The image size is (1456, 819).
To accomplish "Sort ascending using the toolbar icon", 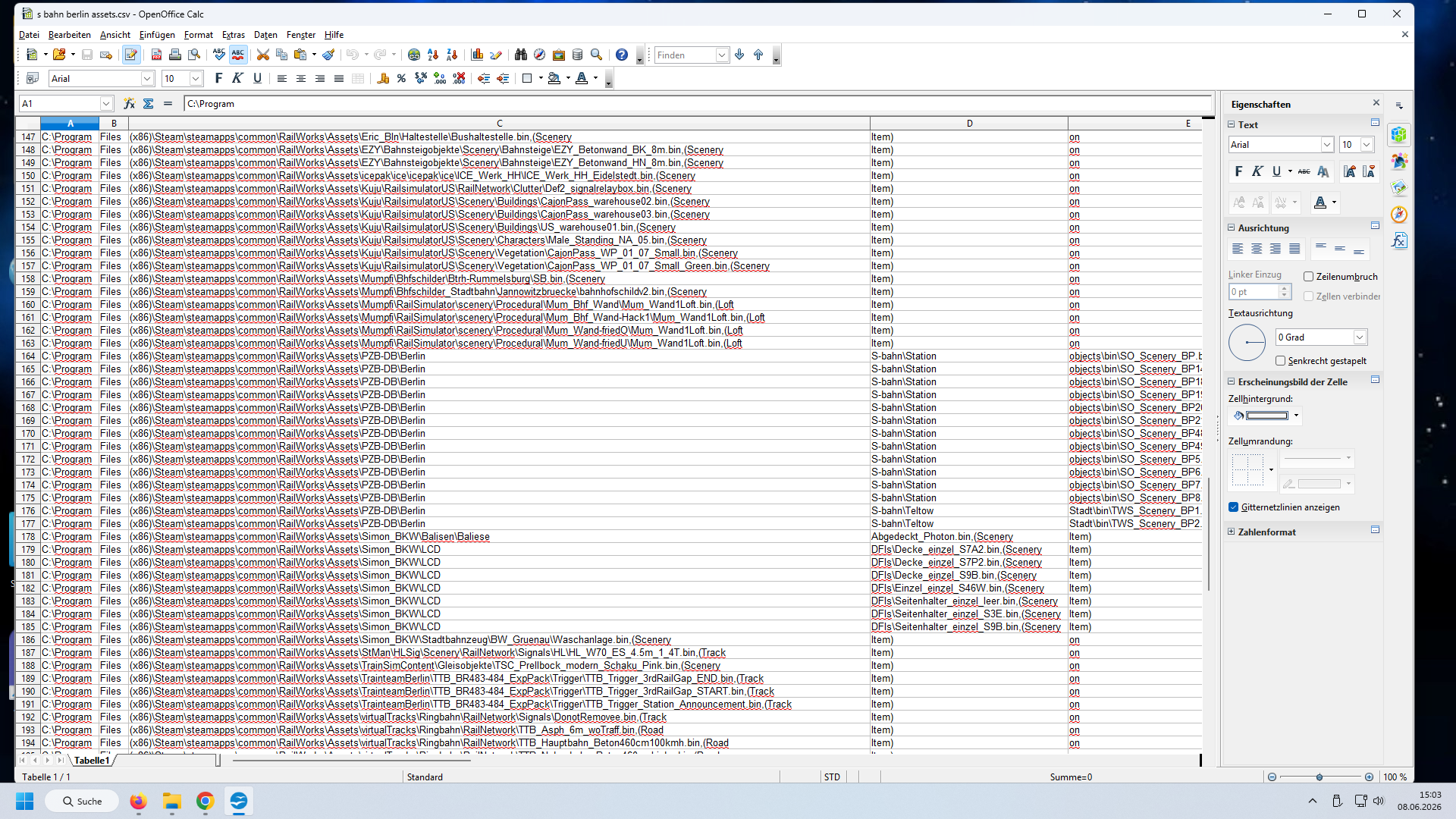I will point(433,55).
